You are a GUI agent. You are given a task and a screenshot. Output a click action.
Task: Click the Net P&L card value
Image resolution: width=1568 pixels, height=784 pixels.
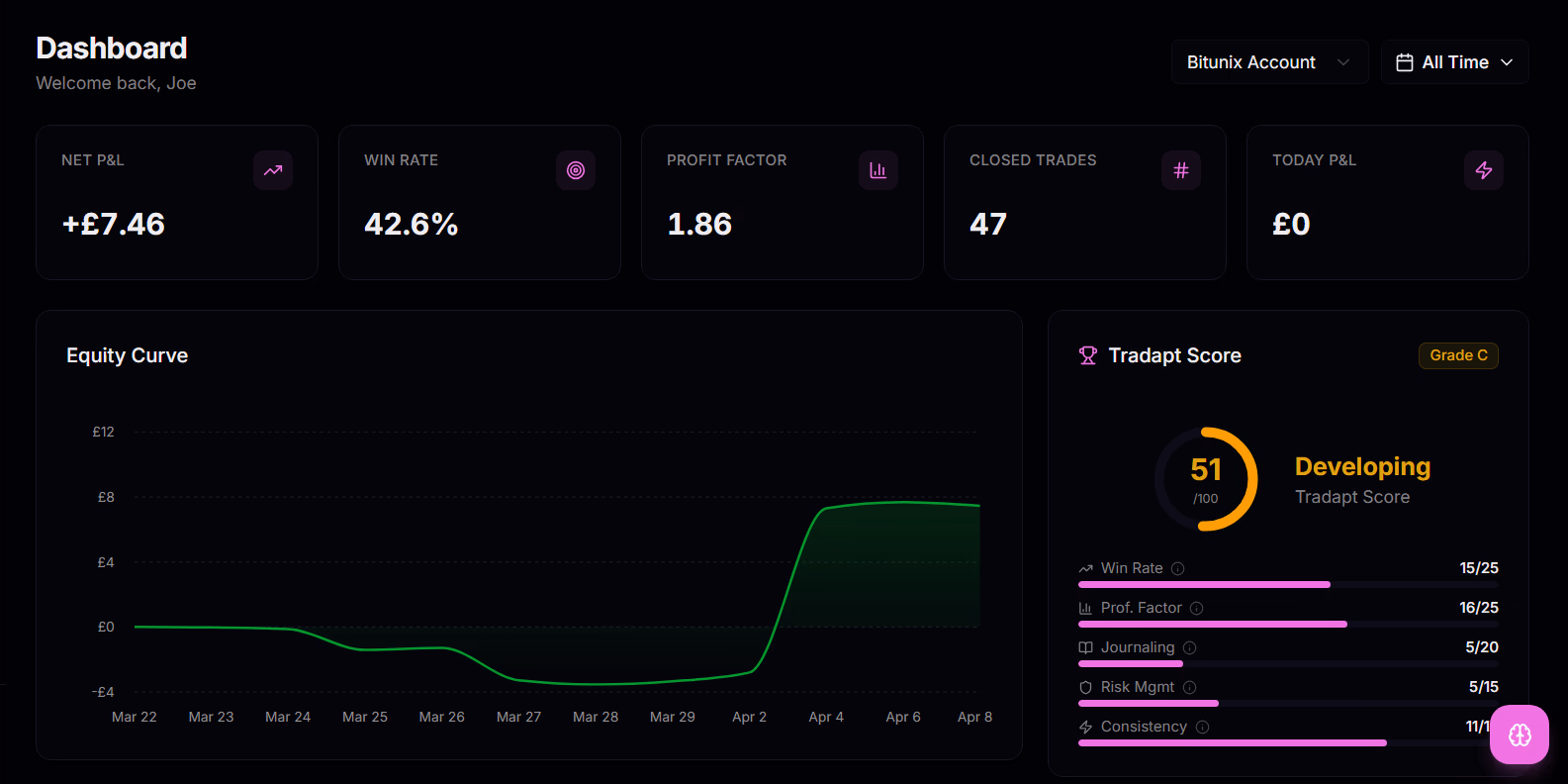point(114,225)
